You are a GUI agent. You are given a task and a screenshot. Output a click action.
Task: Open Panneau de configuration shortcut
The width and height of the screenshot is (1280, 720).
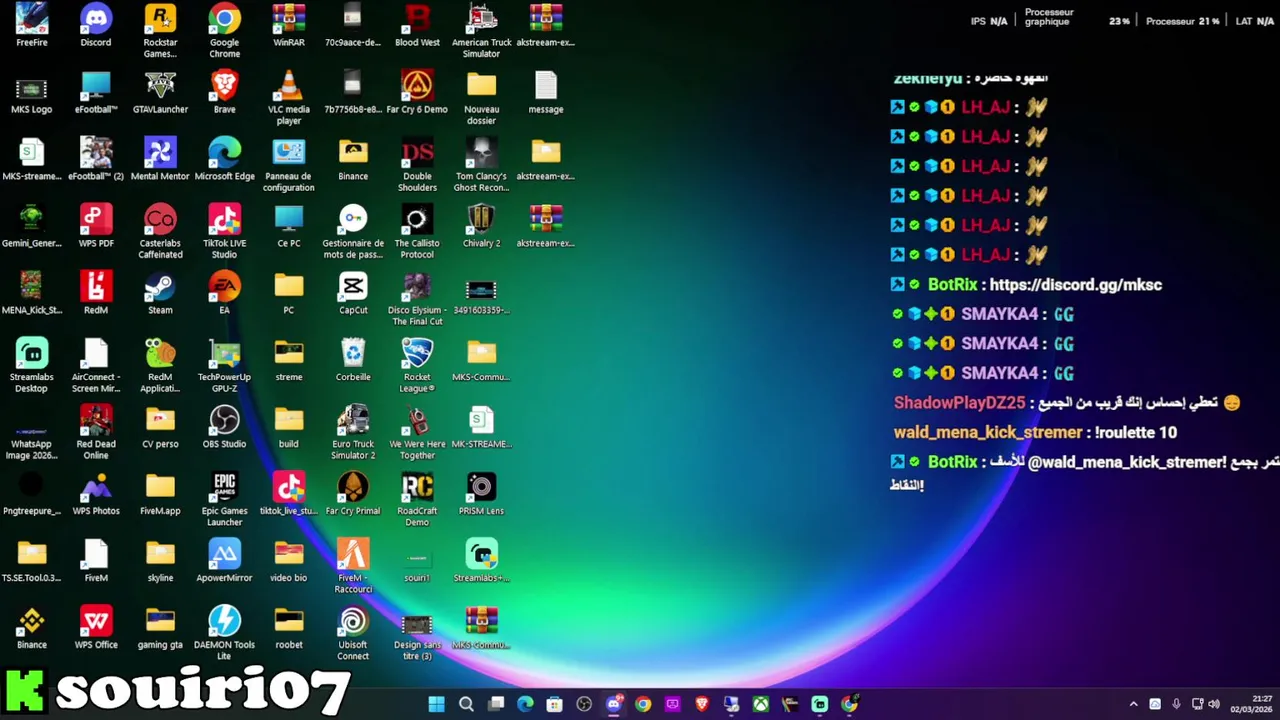coord(289,164)
